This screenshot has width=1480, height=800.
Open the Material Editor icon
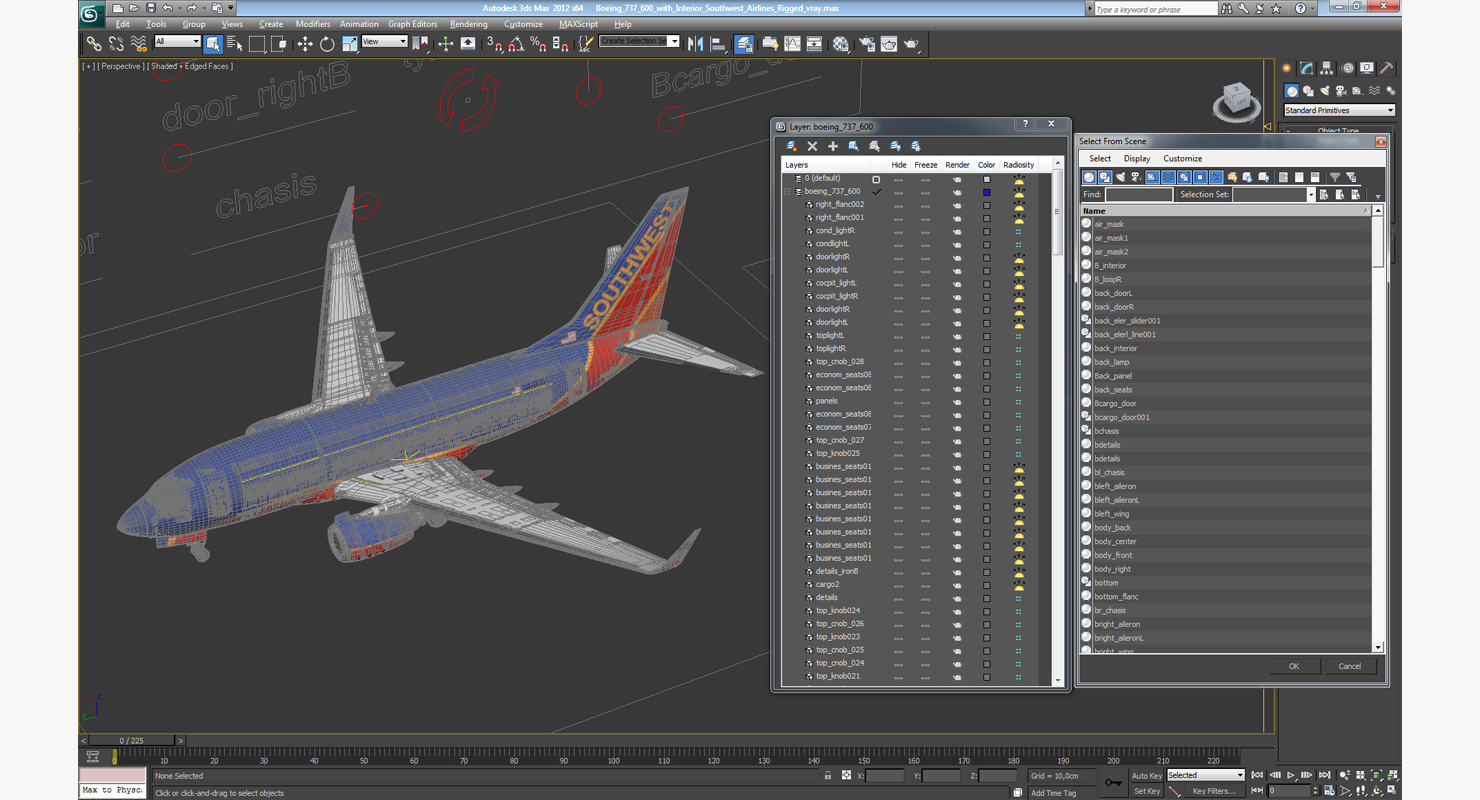(x=841, y=44)
